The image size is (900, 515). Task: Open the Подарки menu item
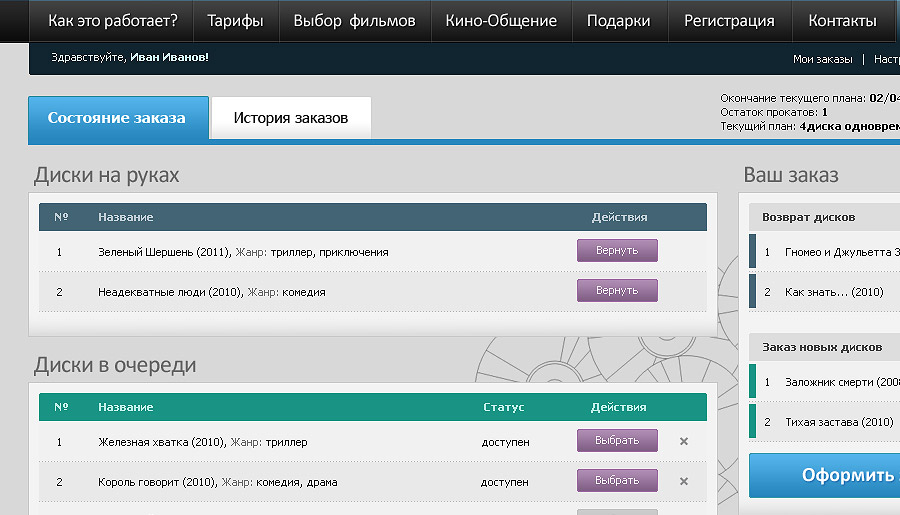click(x=619, y=21)
